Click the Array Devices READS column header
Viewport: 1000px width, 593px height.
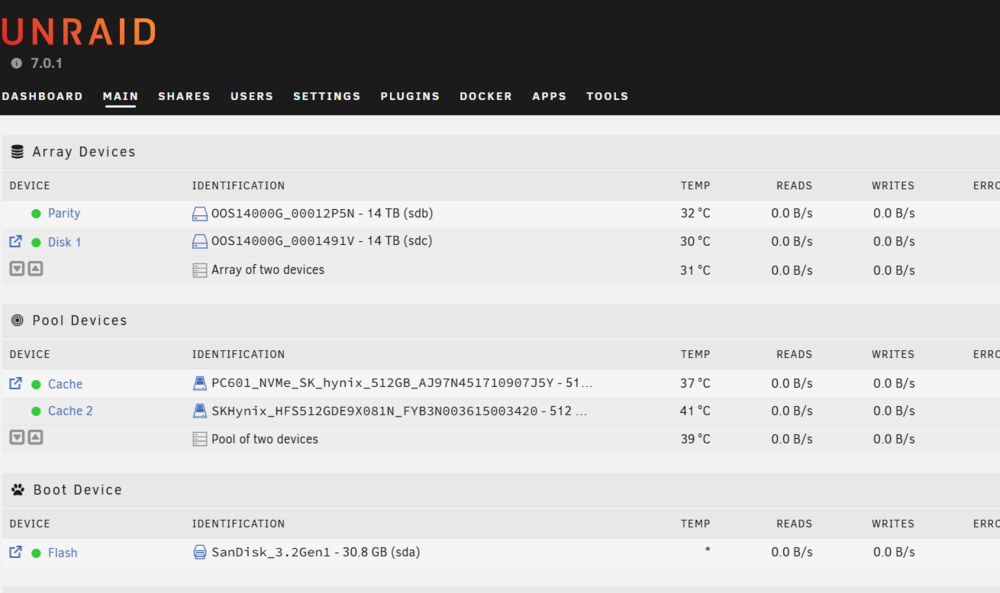[794, 186]
